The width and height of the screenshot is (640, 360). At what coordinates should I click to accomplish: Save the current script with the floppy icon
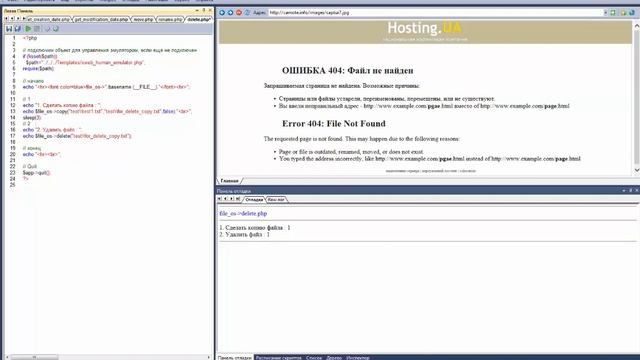tap(9, 29)
